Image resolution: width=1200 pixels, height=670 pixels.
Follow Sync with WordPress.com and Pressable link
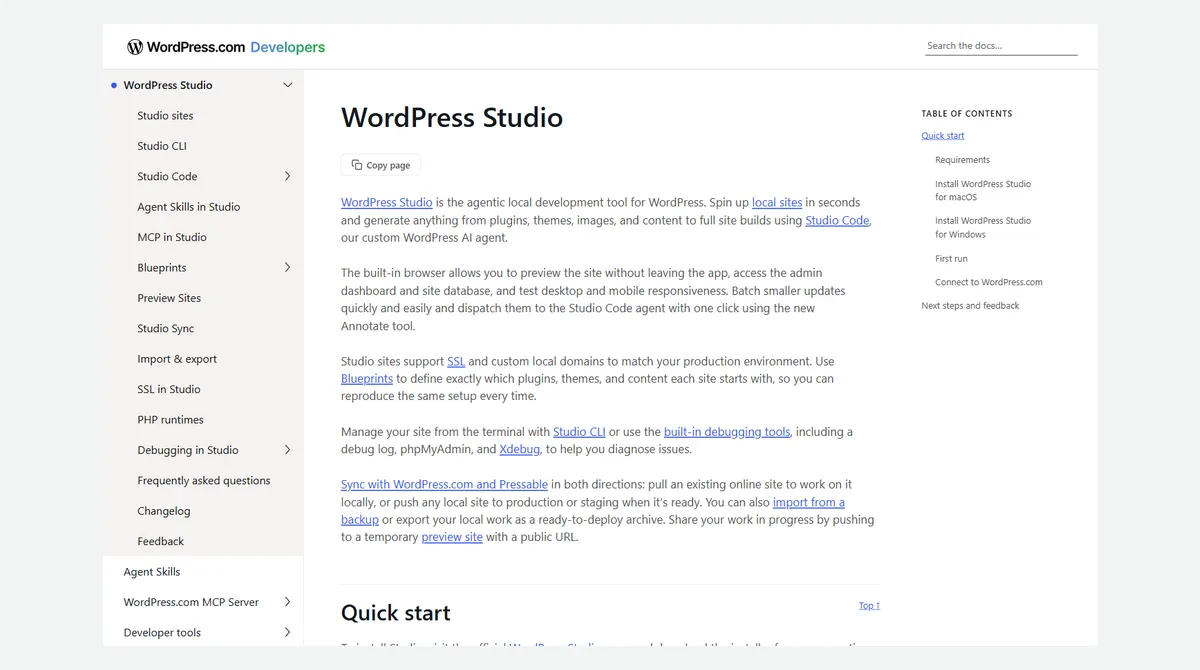[444, 484]
